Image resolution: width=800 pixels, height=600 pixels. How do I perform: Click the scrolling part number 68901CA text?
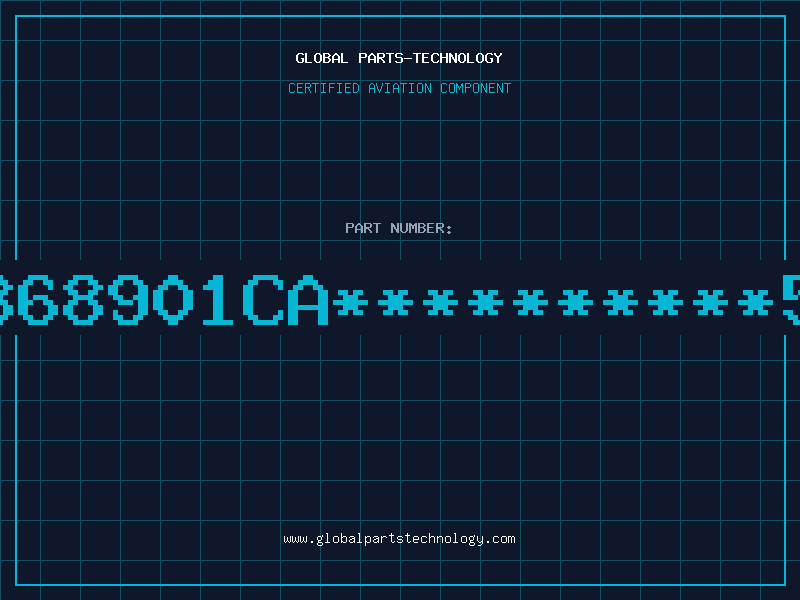(400, 300)
